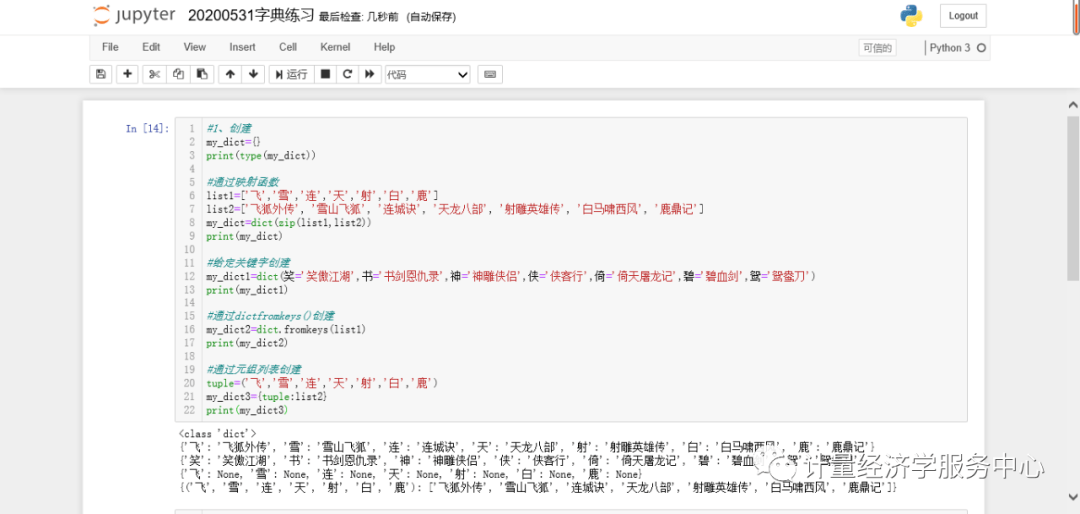Open the command palette keyboard icon

[490, 74]
